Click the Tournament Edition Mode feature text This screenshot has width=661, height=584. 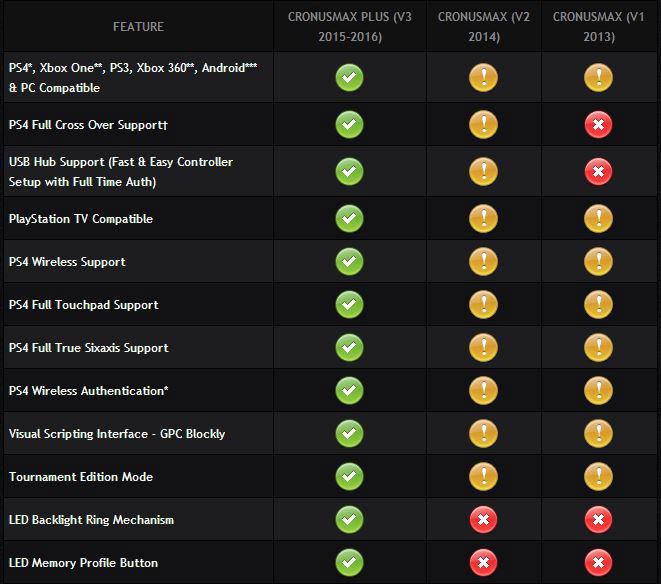click(x=81, y=476)
